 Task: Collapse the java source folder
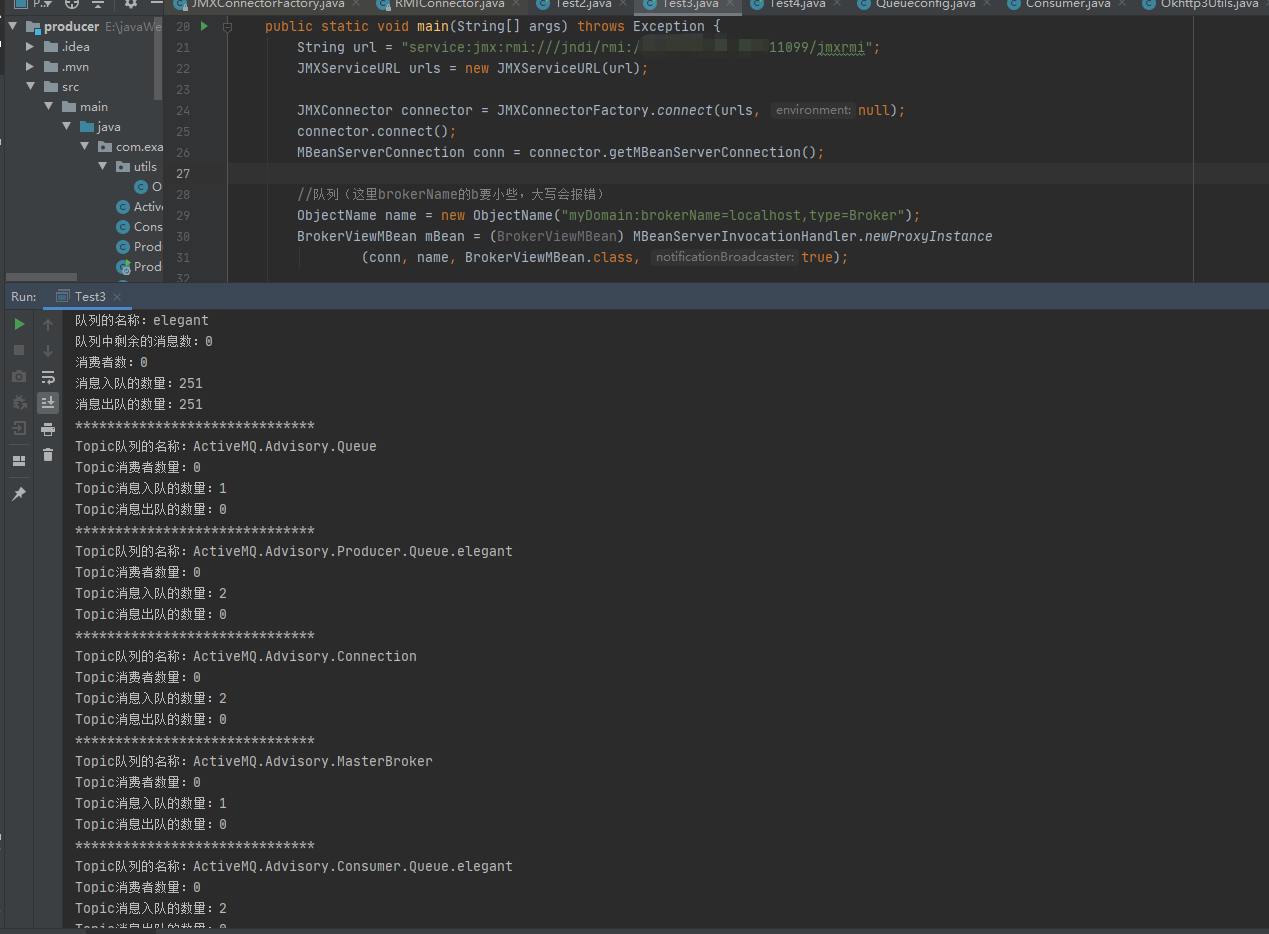click(66, 126)
